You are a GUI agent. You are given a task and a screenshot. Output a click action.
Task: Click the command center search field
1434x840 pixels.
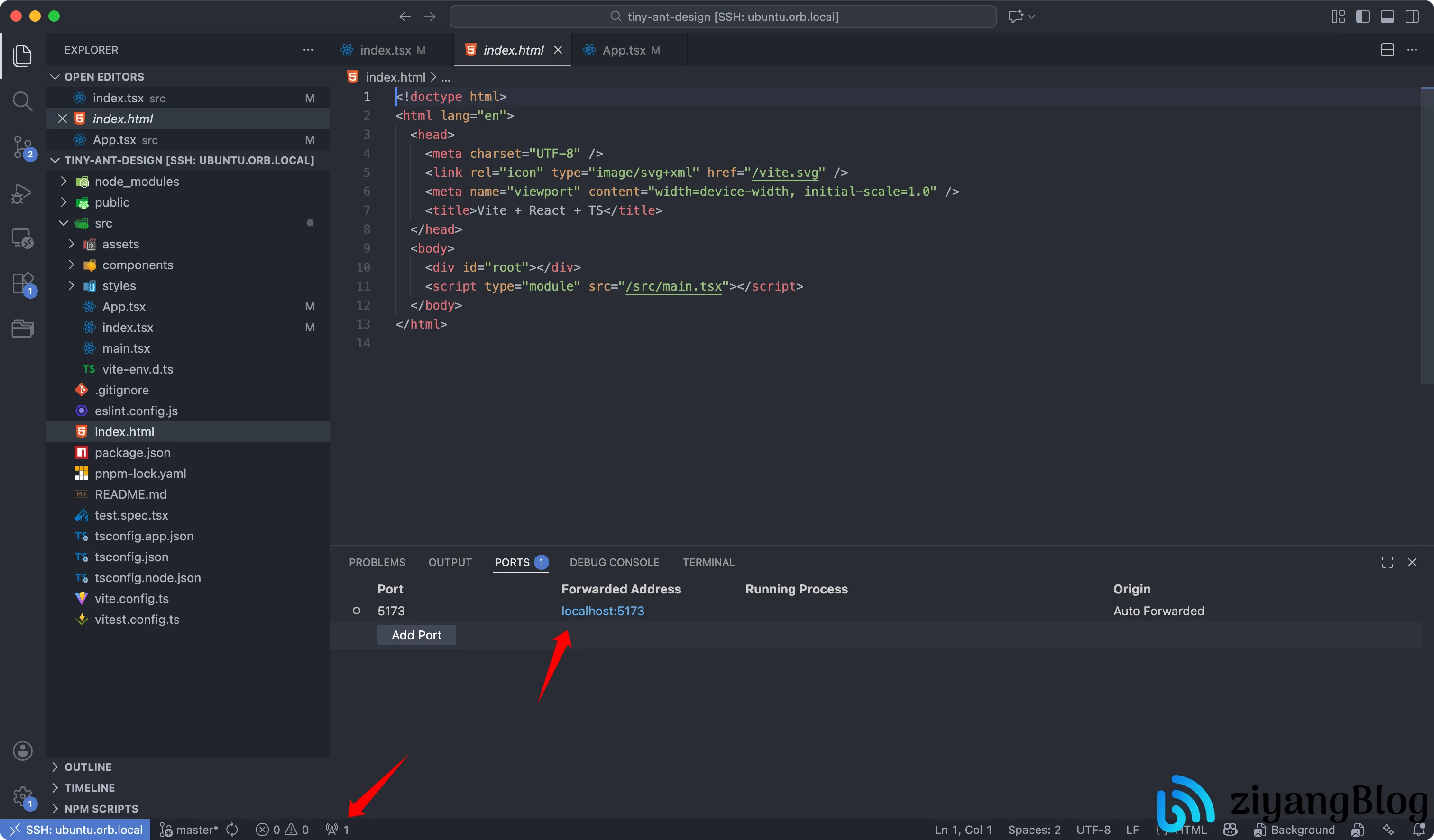point(723,17)
